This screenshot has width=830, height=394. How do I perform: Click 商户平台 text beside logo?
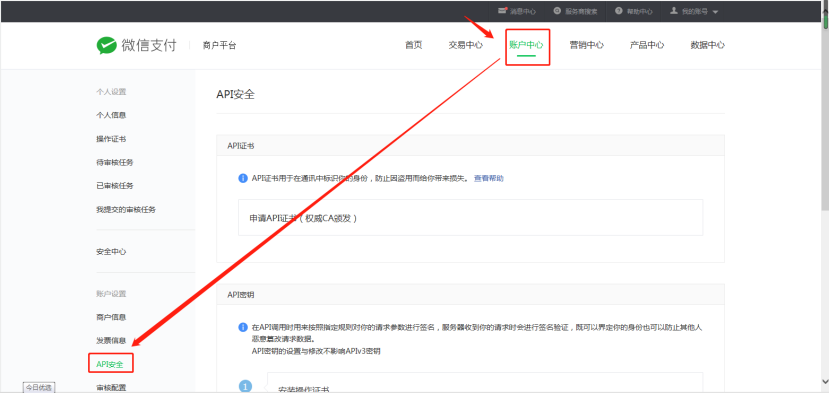[219, 46]
